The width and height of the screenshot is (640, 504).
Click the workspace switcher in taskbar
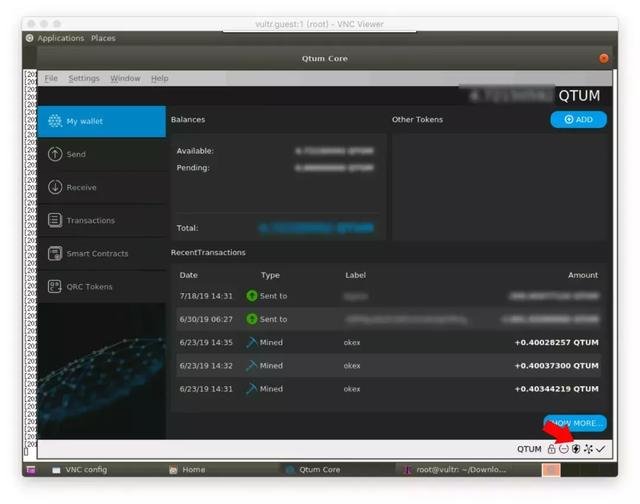click(551, 470)
